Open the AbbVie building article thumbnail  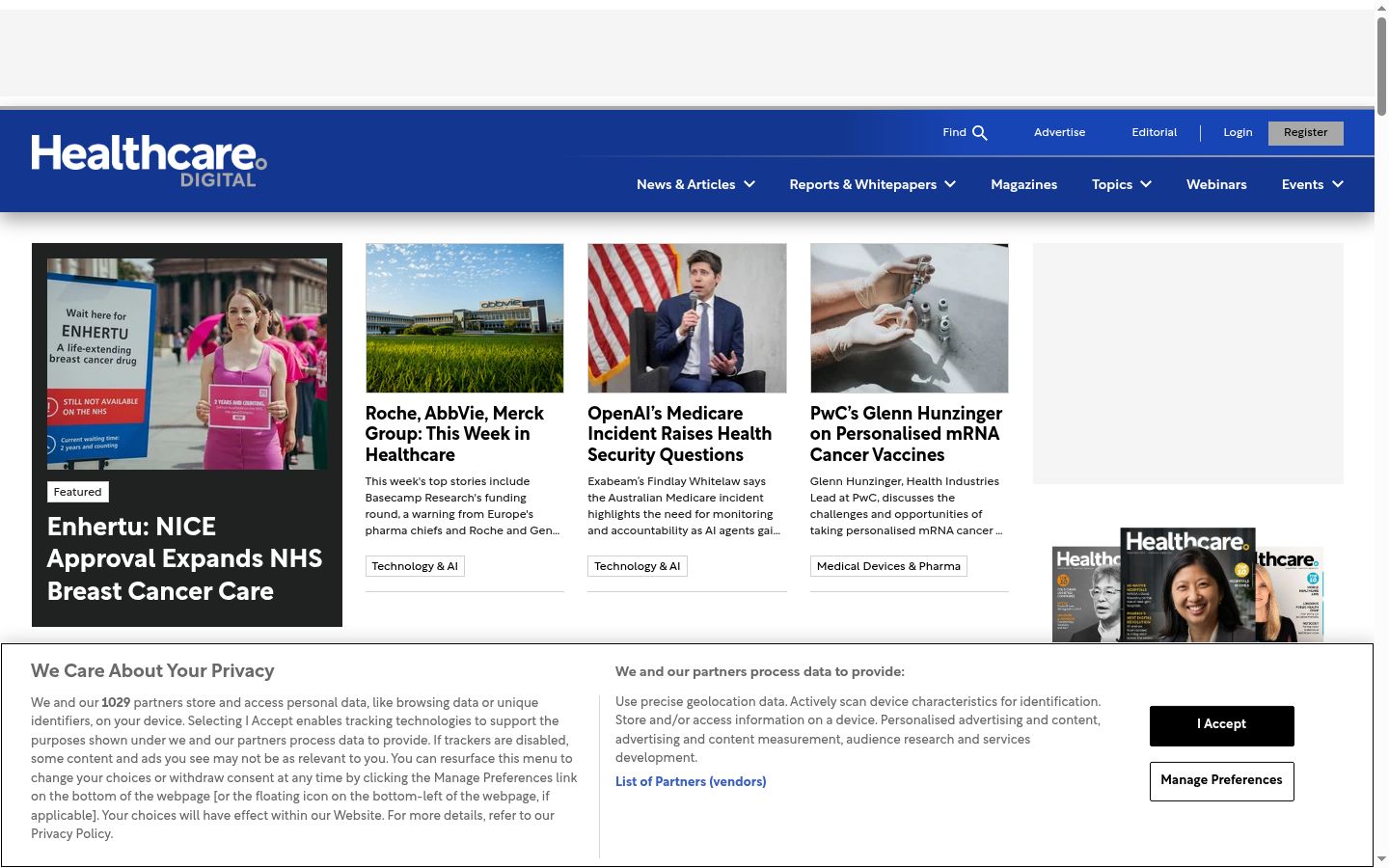tap(465, 318)
